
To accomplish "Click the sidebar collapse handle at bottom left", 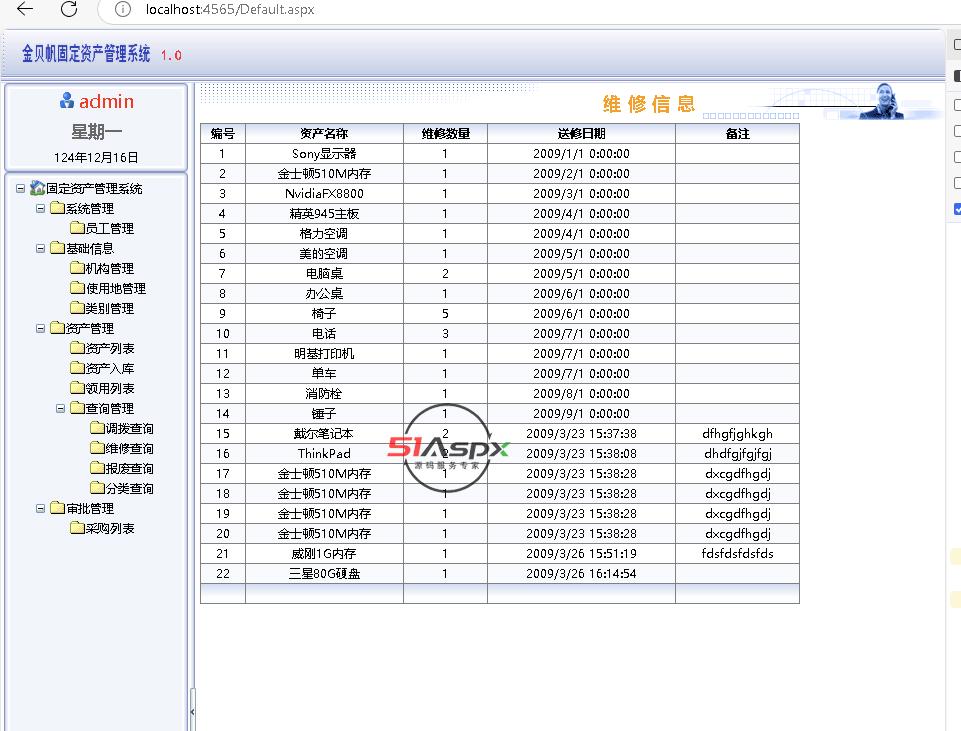I will 192,711.
